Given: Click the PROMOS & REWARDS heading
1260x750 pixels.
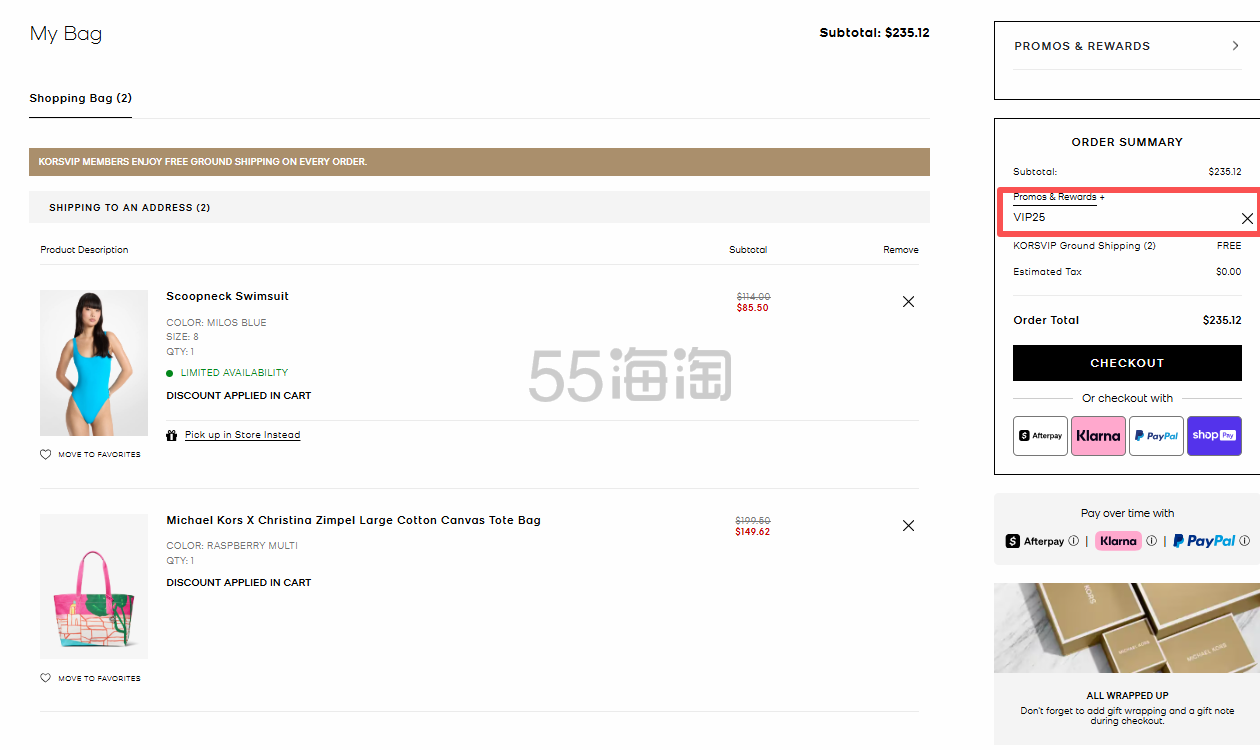Looking at the screenshot, I should point(1082,46).
